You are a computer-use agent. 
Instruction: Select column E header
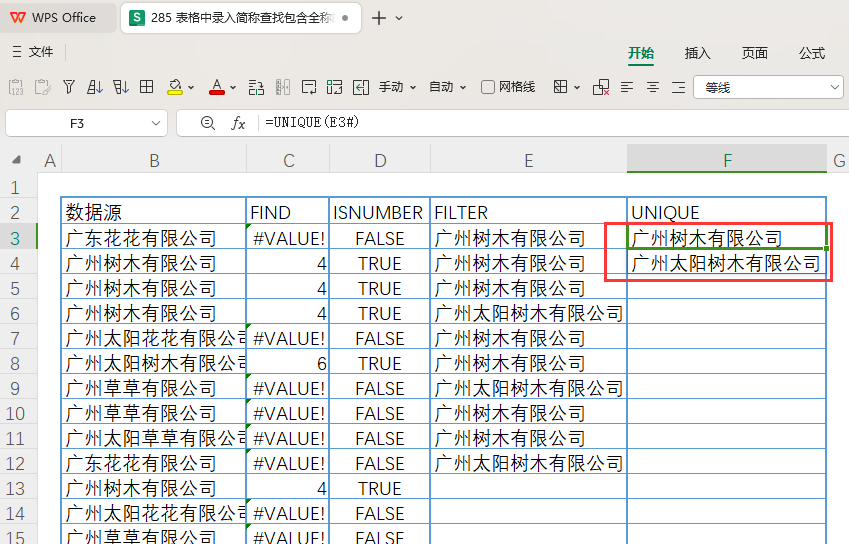pos(528,160)
